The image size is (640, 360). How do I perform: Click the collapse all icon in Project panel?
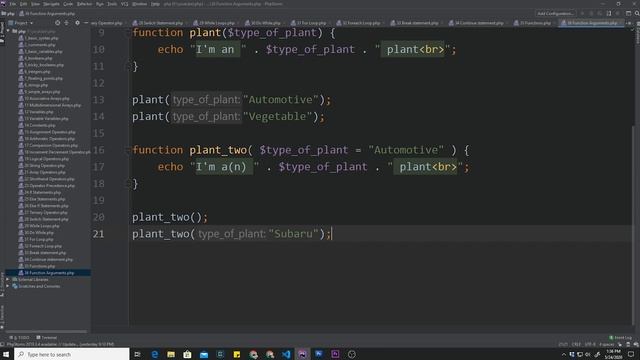click(67, 23)
